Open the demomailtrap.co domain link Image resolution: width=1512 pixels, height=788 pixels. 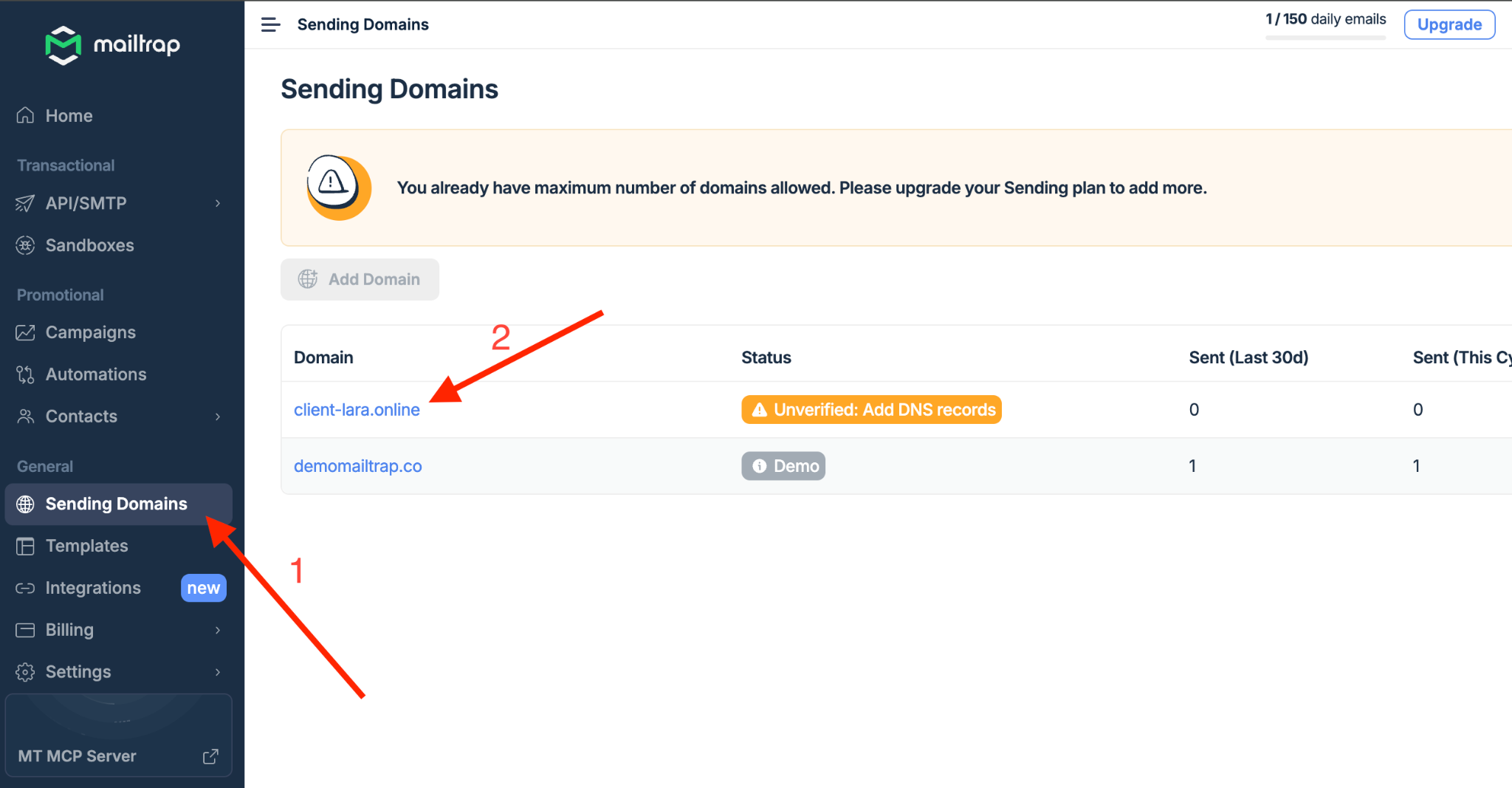click(358, 466)
